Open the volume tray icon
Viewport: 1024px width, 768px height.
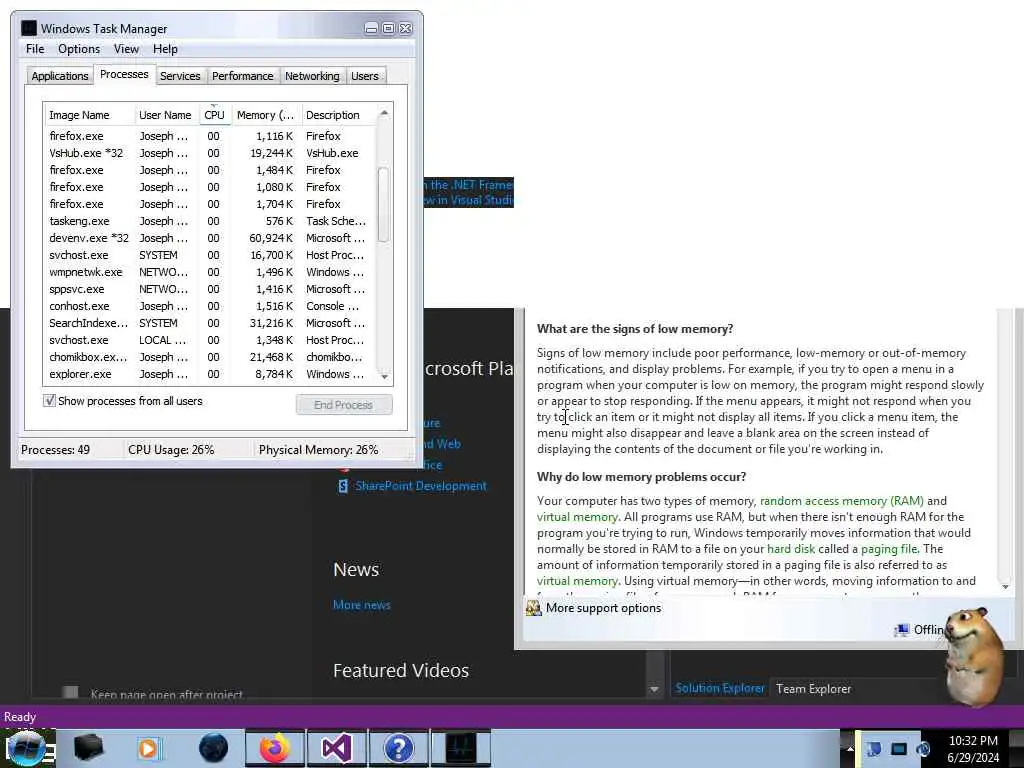[x=923, y=748]
